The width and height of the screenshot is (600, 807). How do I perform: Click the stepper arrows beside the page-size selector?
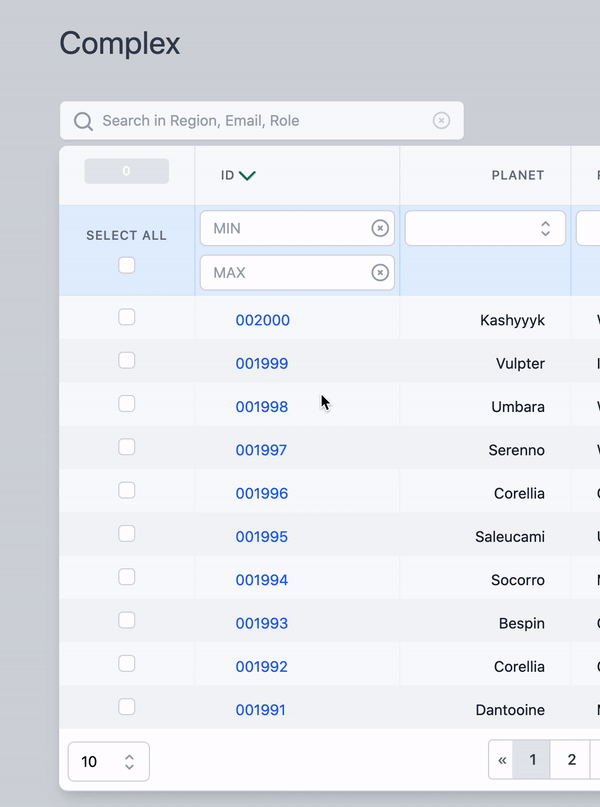pyautogui.click(x=133, y=761)
